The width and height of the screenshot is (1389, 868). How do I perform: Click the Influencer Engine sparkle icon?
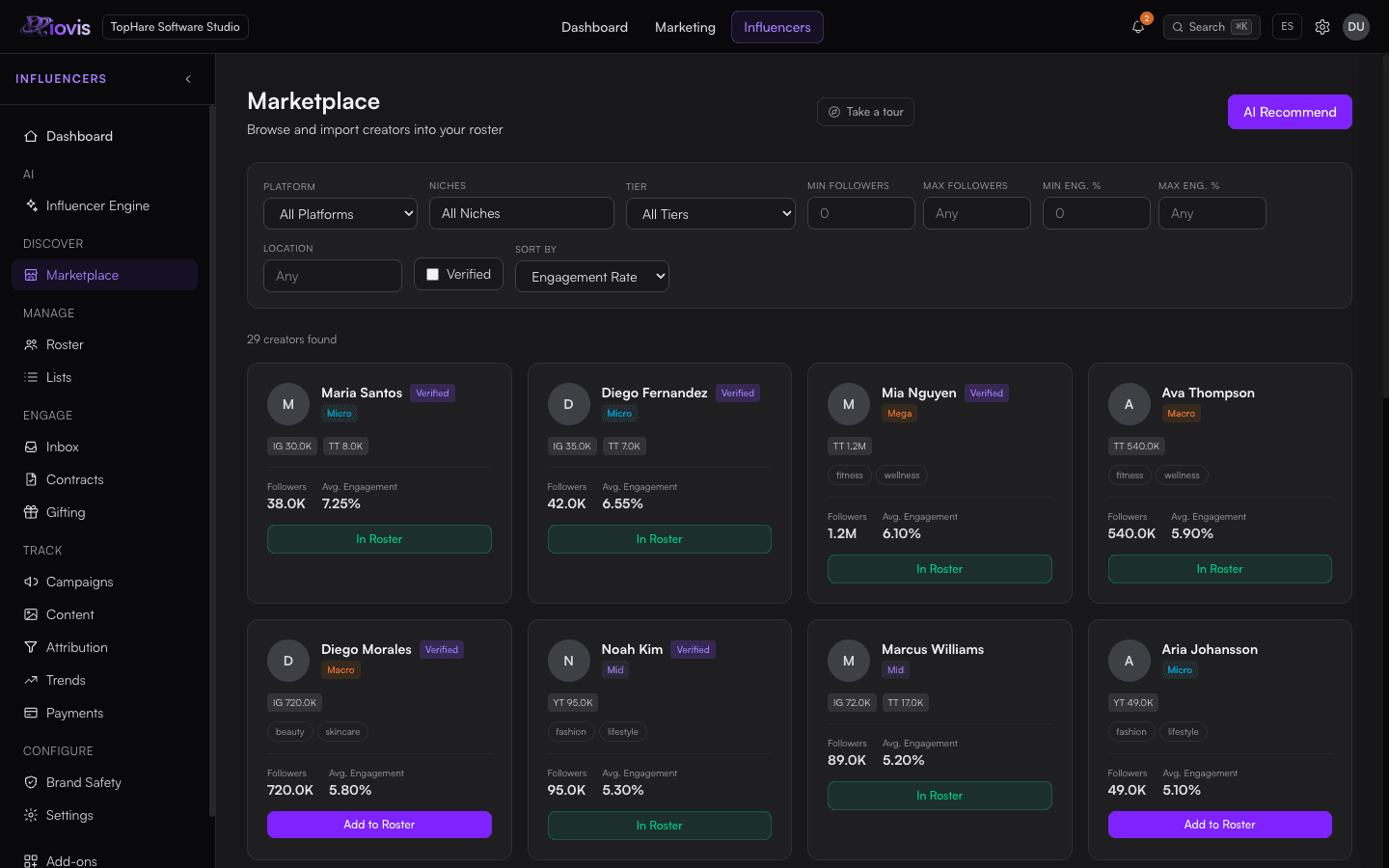click(x=31, y=205)
